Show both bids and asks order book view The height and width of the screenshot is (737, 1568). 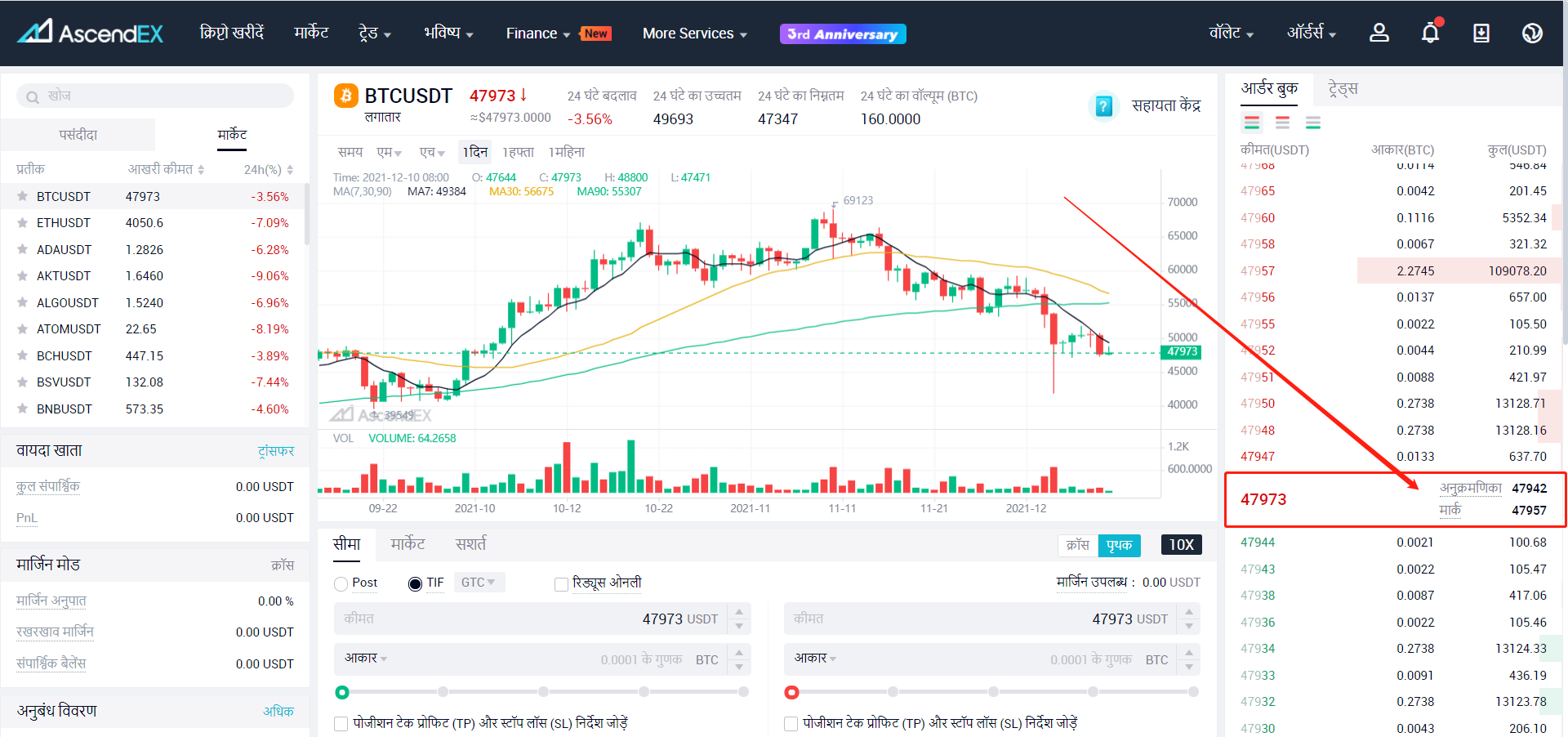click(x=1252, y=123)
